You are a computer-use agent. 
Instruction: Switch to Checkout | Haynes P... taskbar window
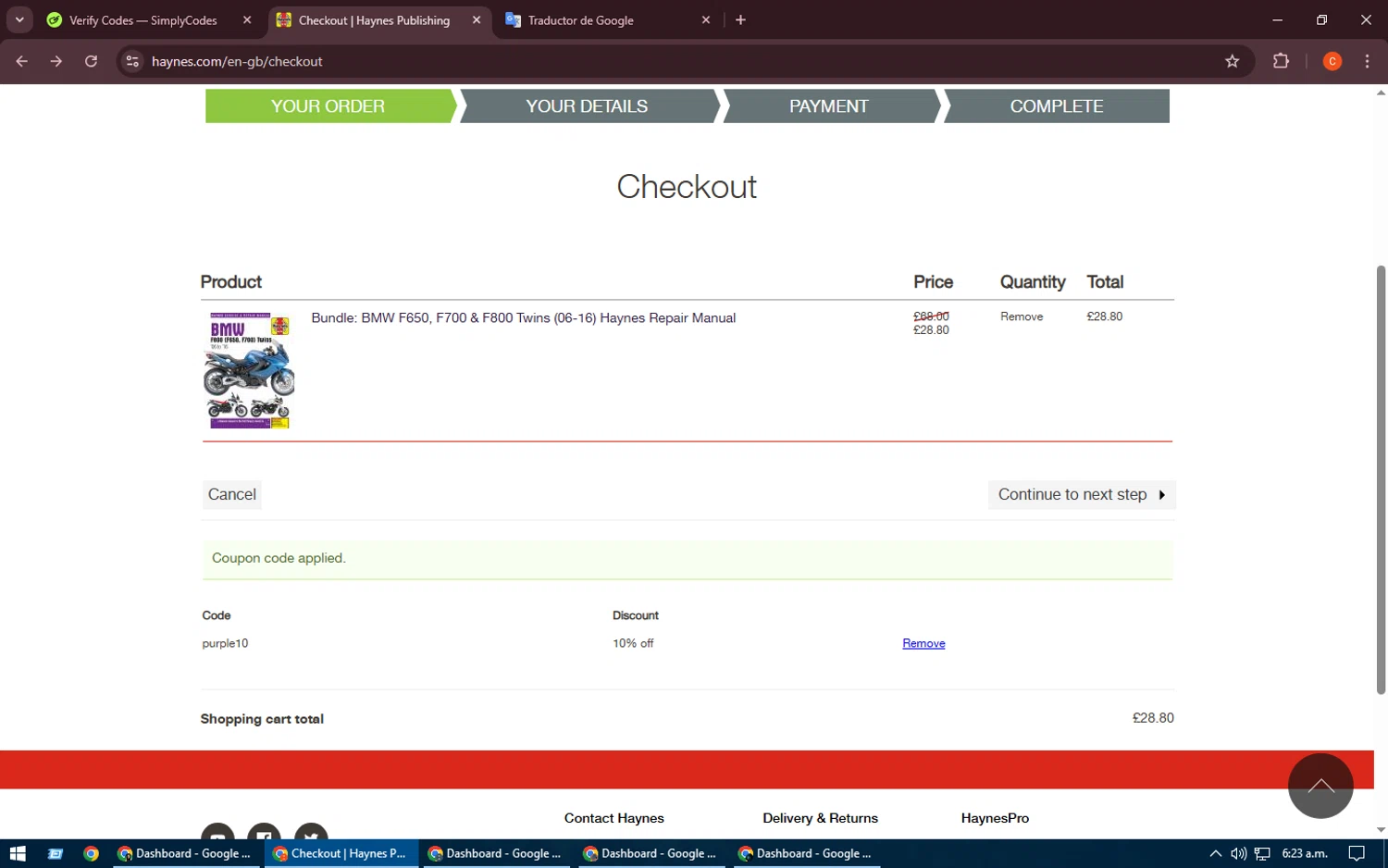coord(340,853)
